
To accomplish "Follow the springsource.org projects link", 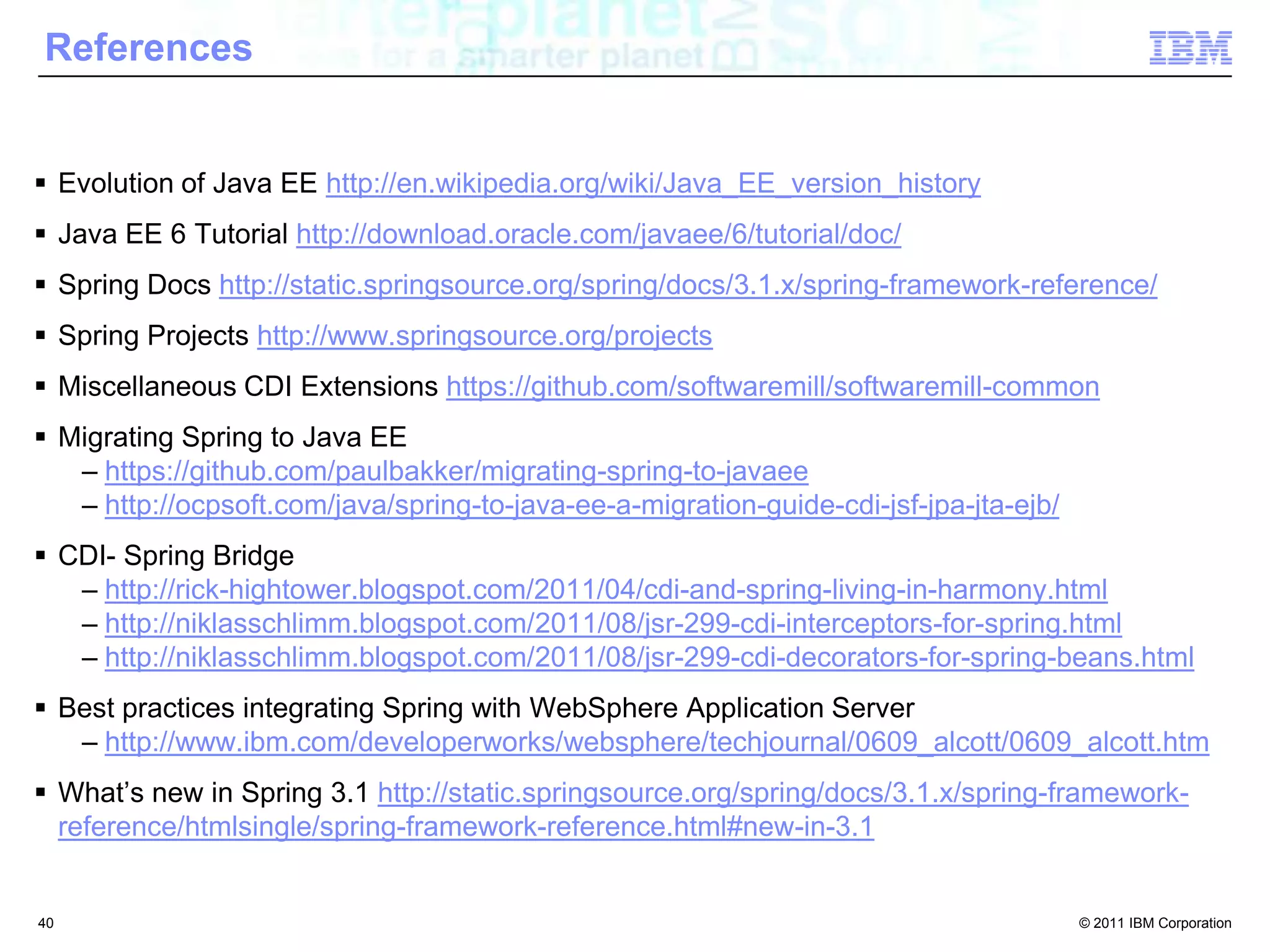I will click(484, 337).
